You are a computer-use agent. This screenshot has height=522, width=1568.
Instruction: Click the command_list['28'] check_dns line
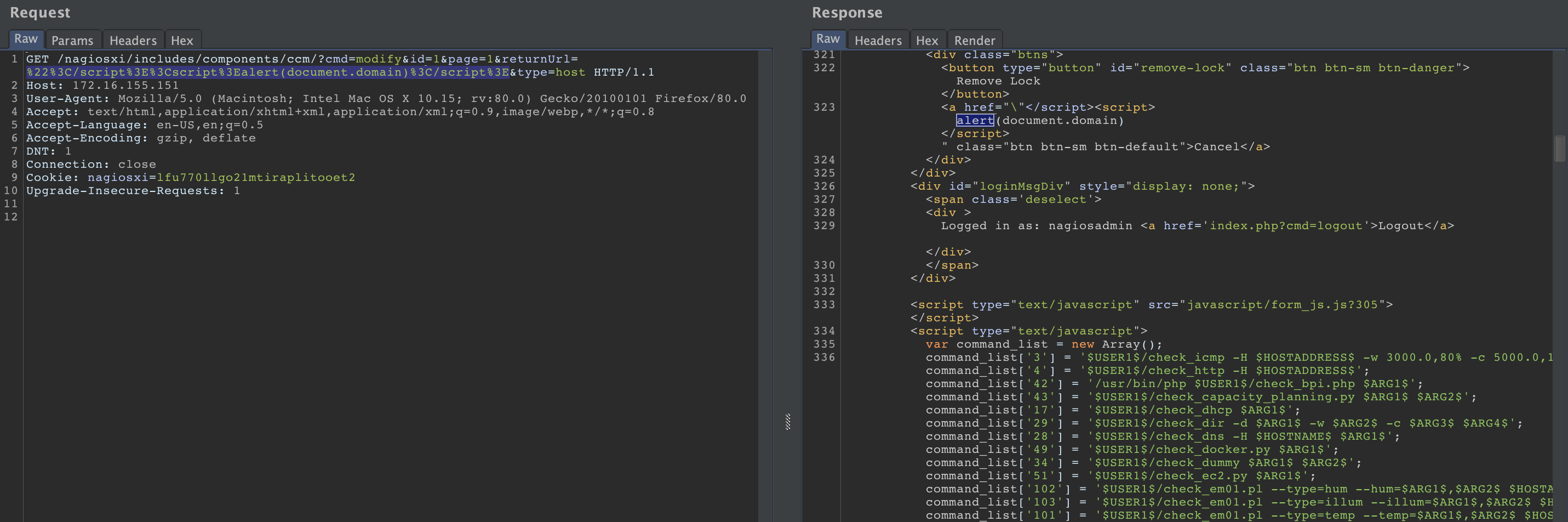pos(1163,436)
